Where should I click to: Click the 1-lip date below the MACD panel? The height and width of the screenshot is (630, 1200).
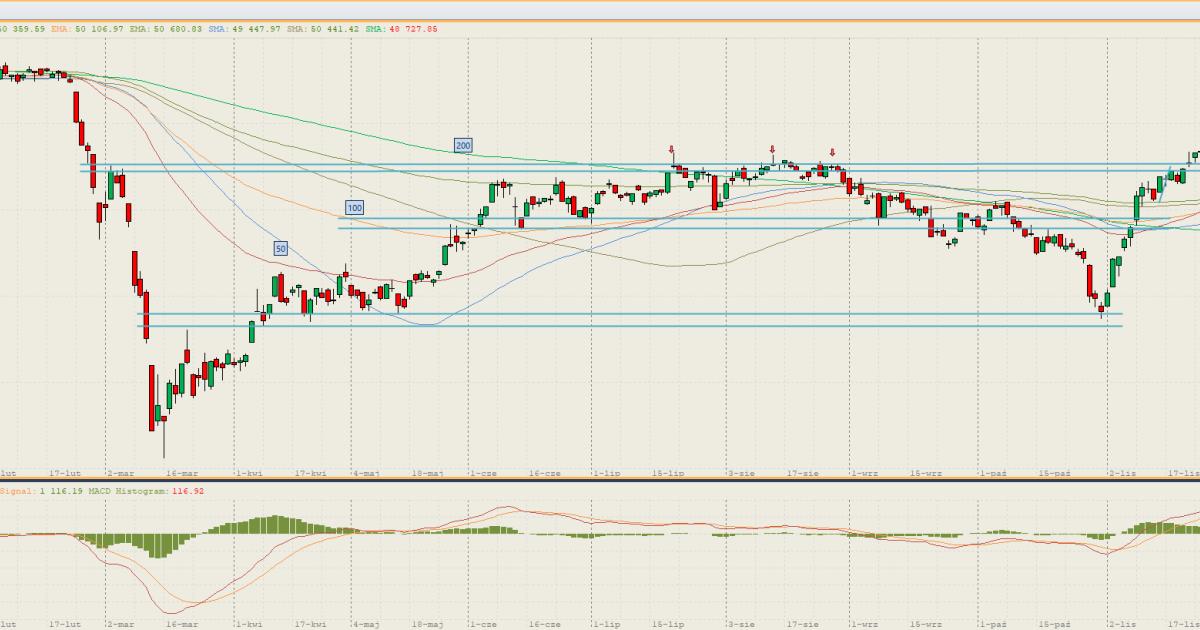[606, 624]
